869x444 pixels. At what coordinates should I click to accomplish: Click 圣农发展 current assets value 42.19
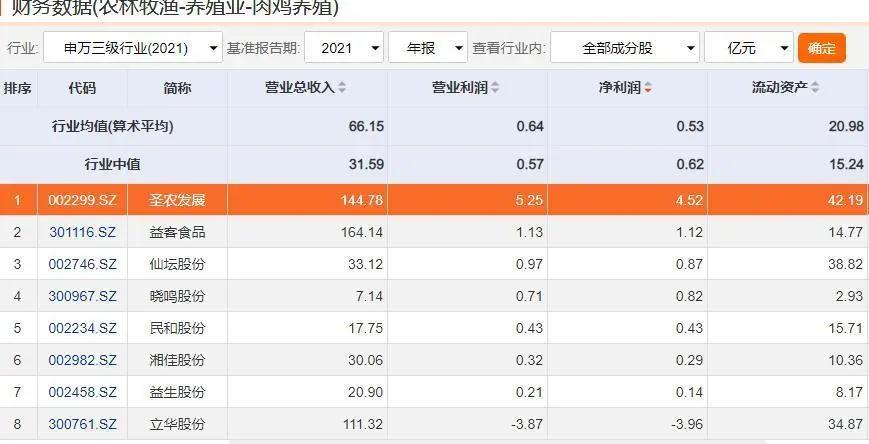(846, 200)
